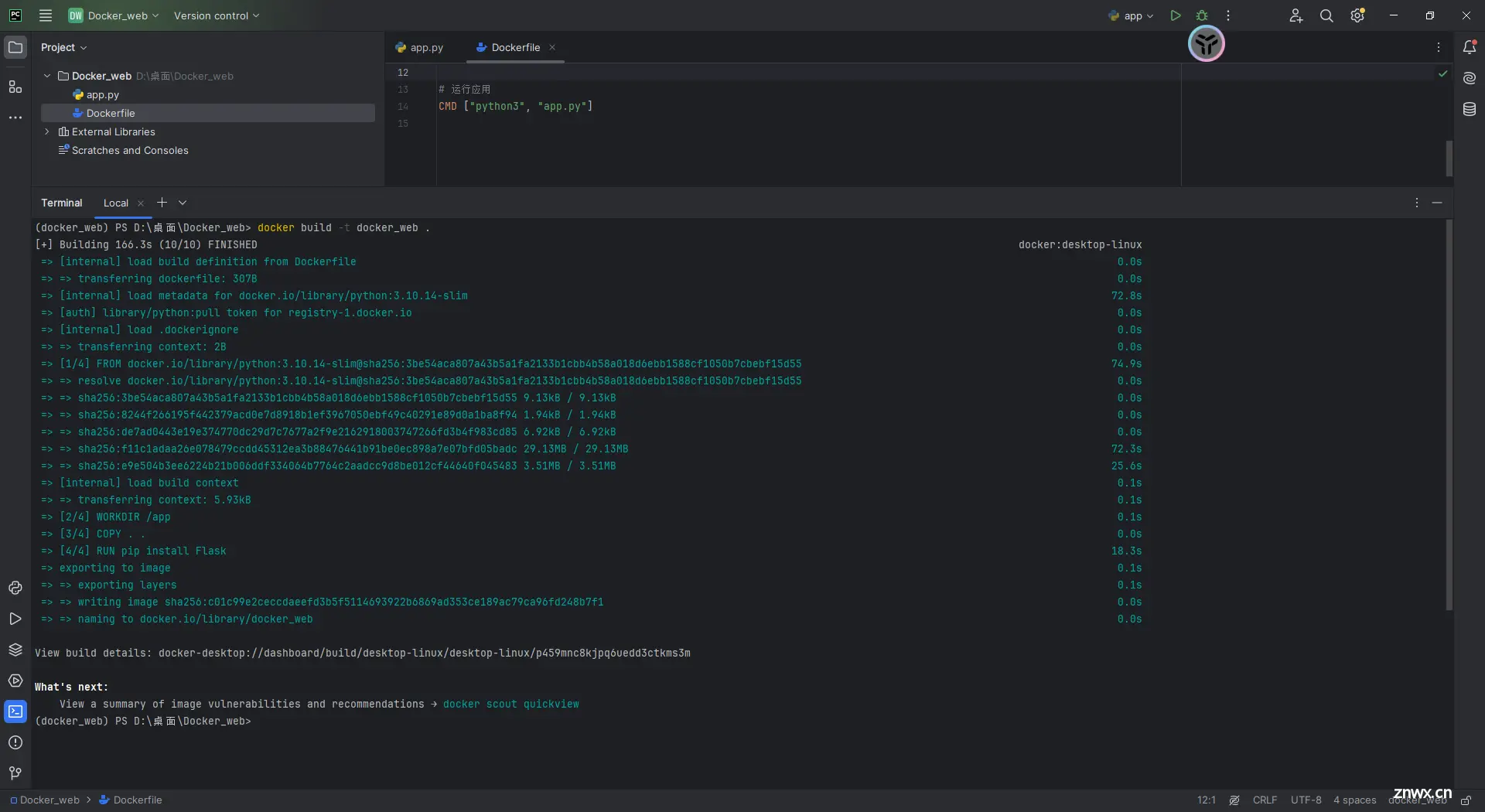Open terminal options menu
Screen dimensions: 1485x812
1417,203
